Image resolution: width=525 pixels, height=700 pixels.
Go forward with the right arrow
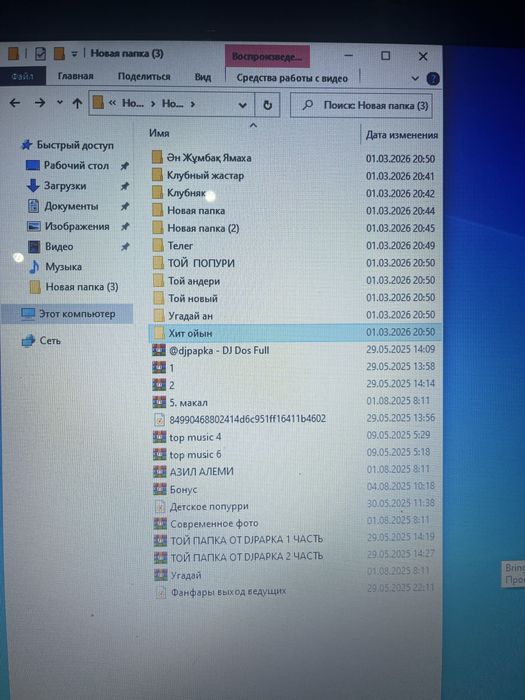(x=40, y=103)
